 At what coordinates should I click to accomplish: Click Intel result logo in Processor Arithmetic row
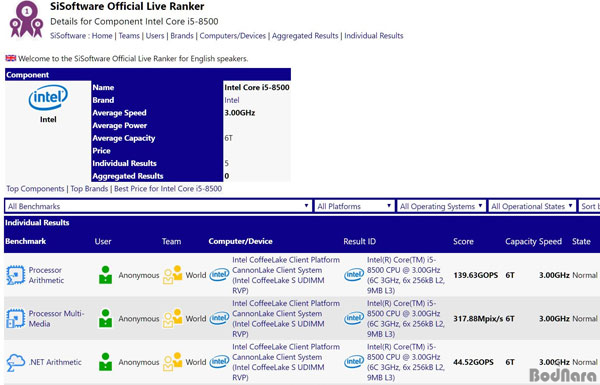pyautogui.click(x=354, y=275)
